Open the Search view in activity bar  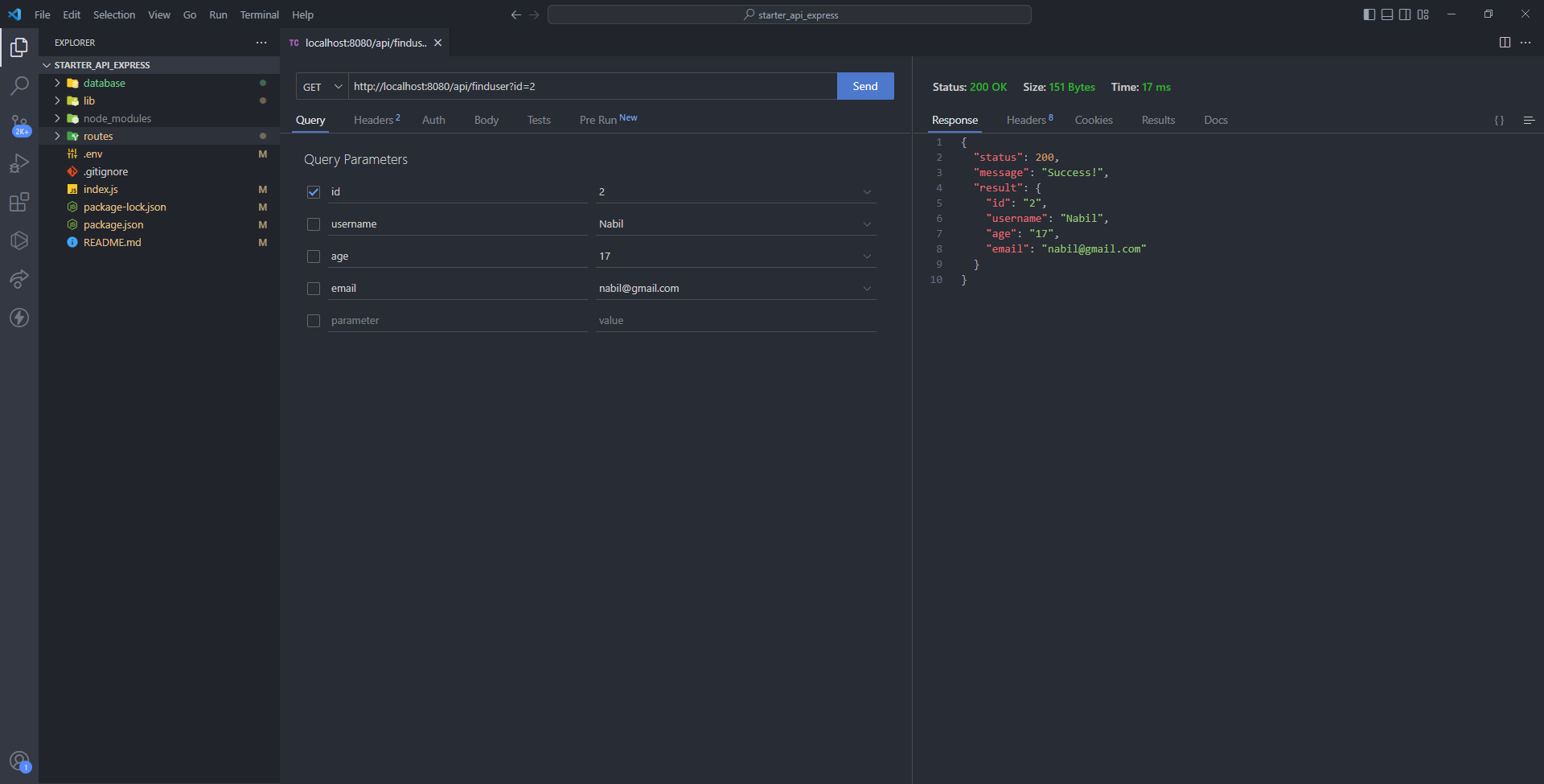coord(19,86)
